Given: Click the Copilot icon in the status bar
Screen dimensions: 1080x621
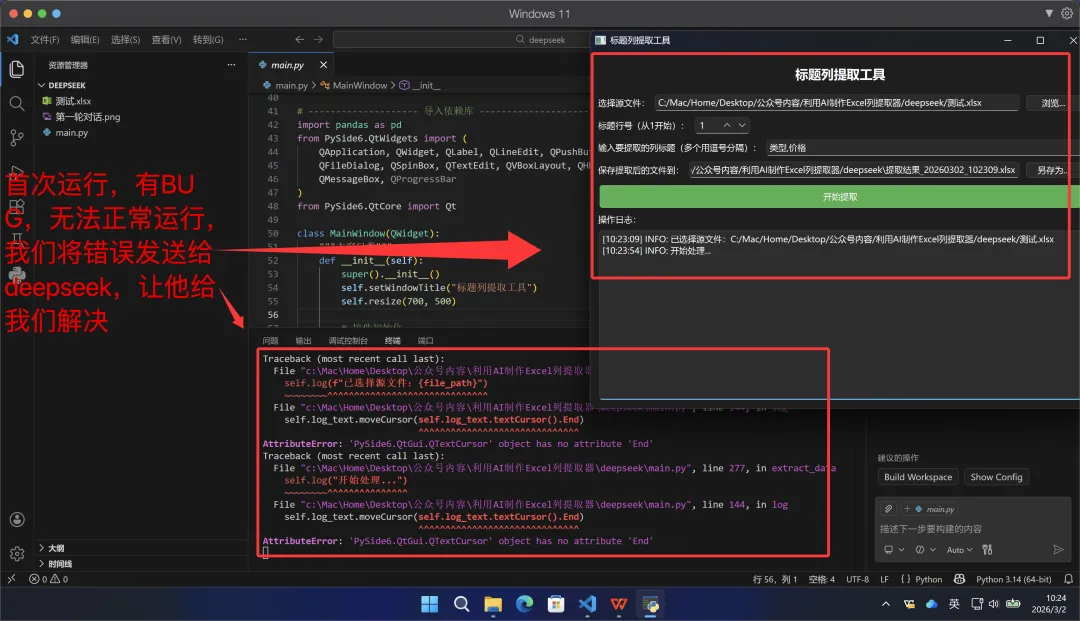Looking at the screenshot, I should [x=959, y=579].
